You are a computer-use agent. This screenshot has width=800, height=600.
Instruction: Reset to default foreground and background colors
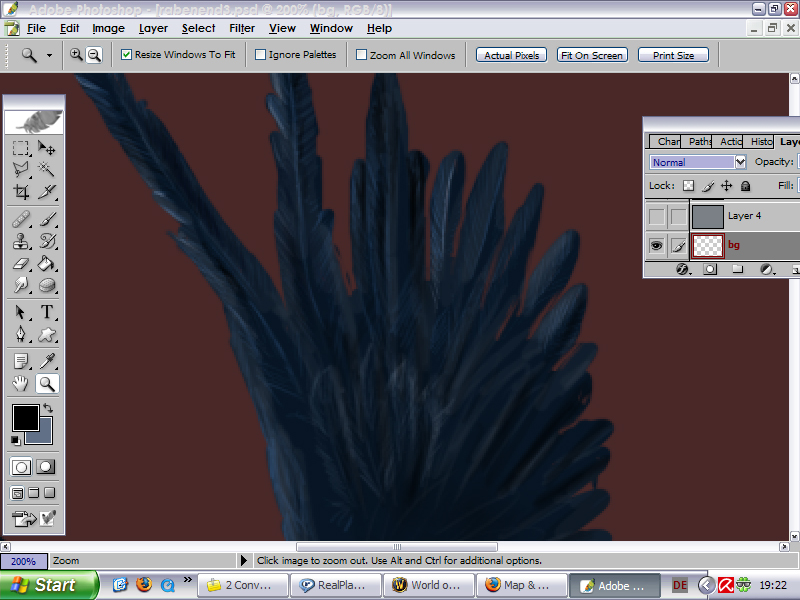(15, 440)
